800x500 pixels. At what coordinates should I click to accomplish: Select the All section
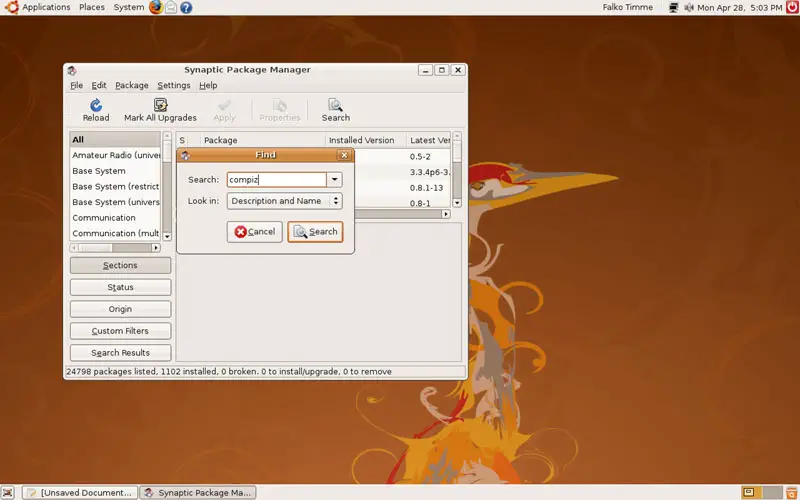coord(115,139)
